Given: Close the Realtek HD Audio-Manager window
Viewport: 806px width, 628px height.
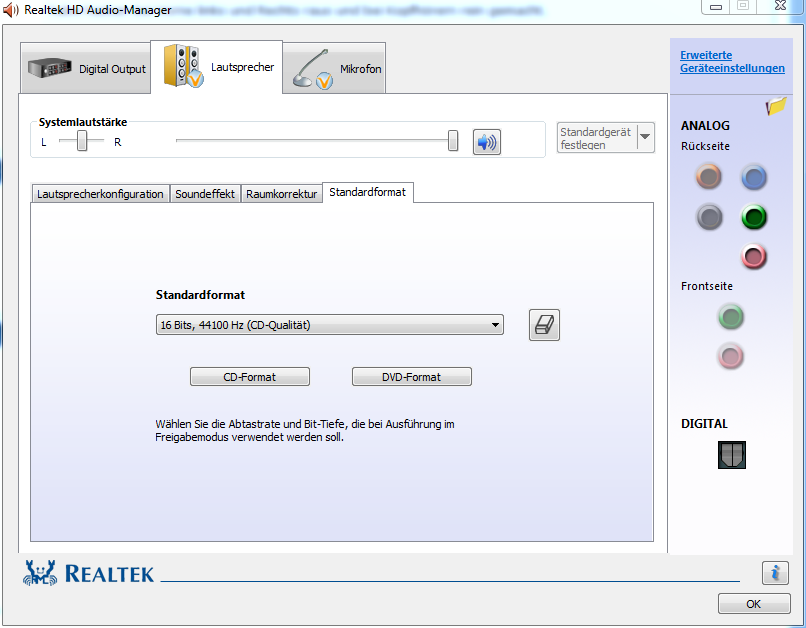Looking at the screenshot, I should [x=780, y=6].
